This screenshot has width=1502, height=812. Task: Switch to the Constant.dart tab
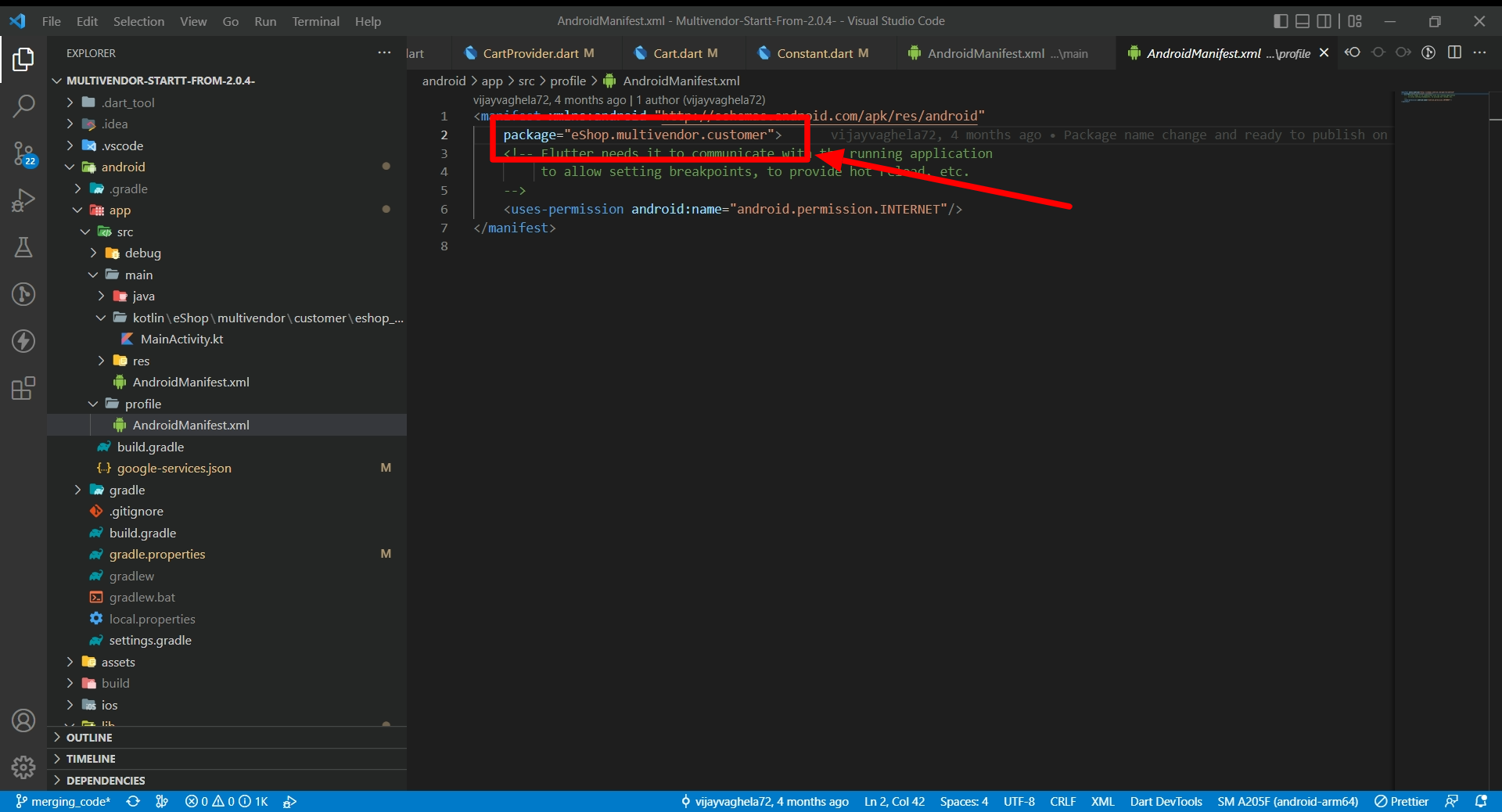pos(814,53)
